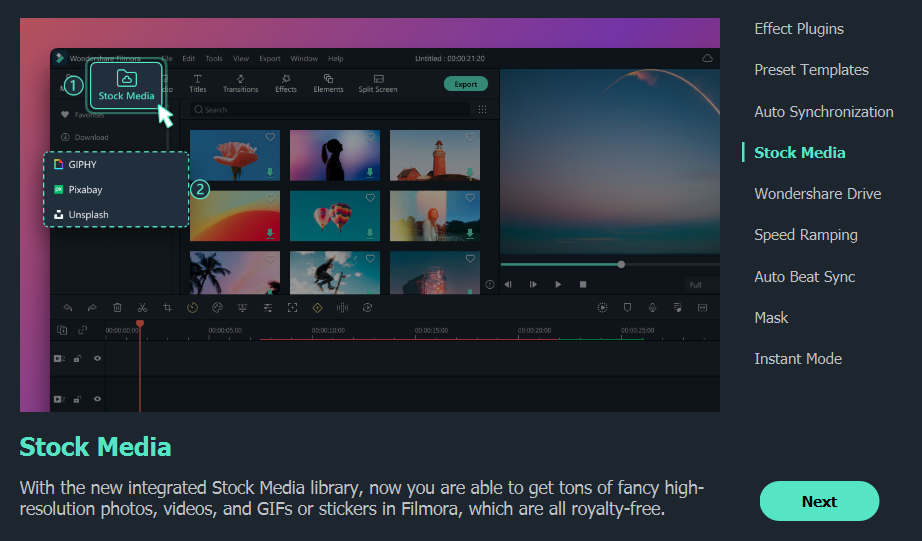Image resolution: width=922 pixels, height=541 pixels.
Task: Switch the media grid view icon
Action: pyautogui.click(x=482, y=109)
